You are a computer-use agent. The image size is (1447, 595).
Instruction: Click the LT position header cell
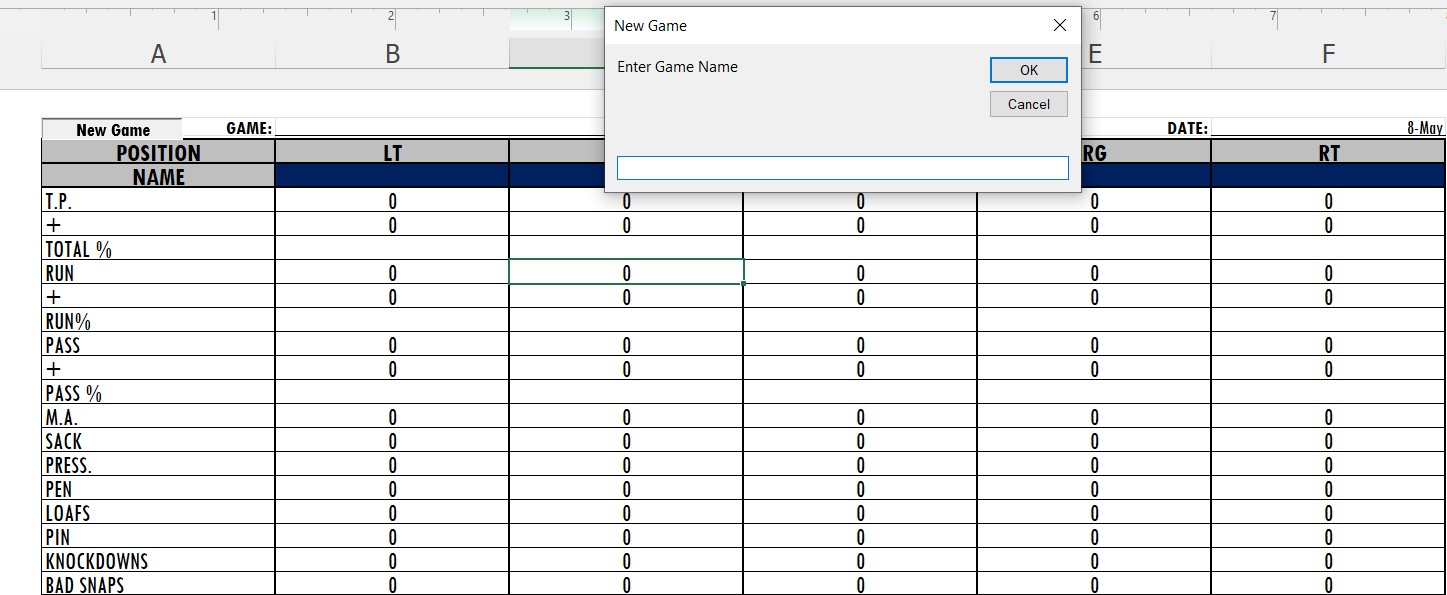[x=392, y=152]
